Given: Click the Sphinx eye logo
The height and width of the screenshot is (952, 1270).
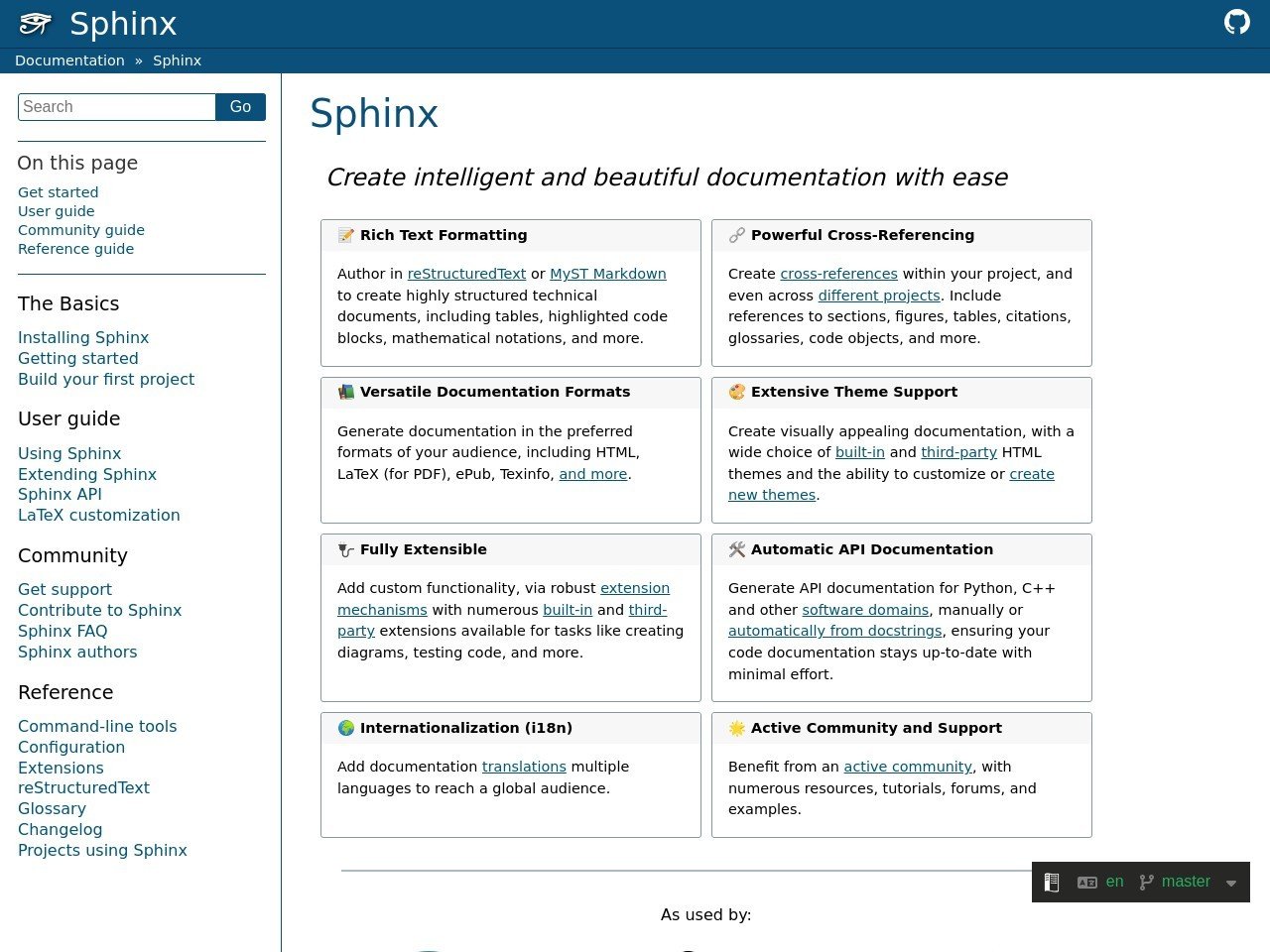Looking at the screenshot, I should pos(36,24).
